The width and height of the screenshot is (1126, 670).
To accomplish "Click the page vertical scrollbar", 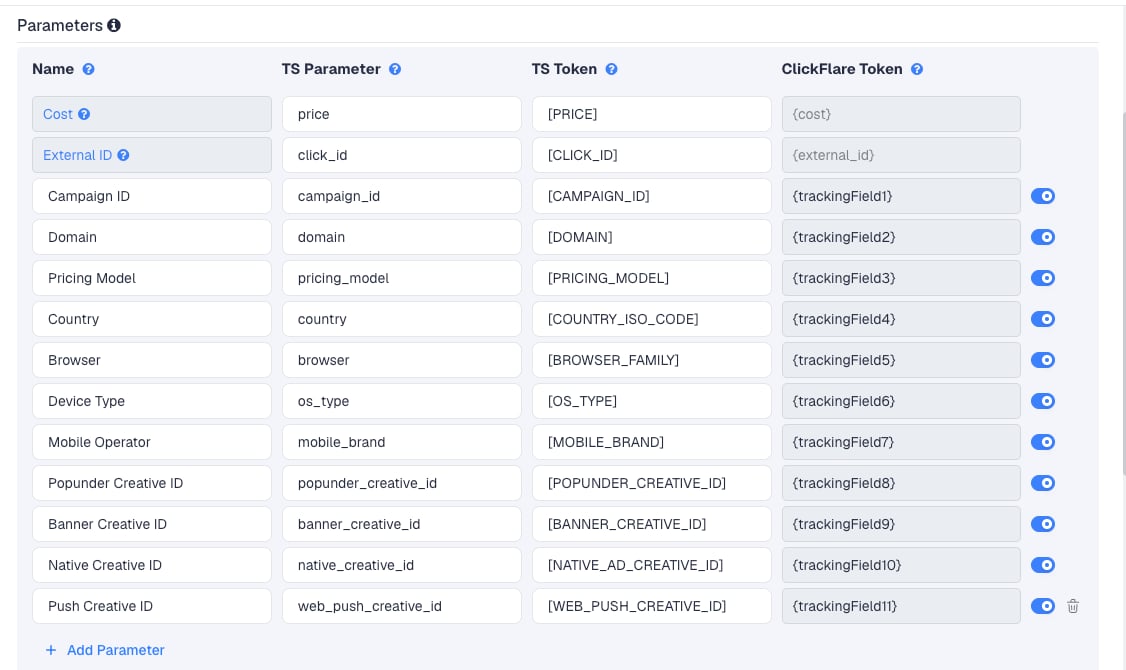I will pyautogui.click(x=1123, y=293).
